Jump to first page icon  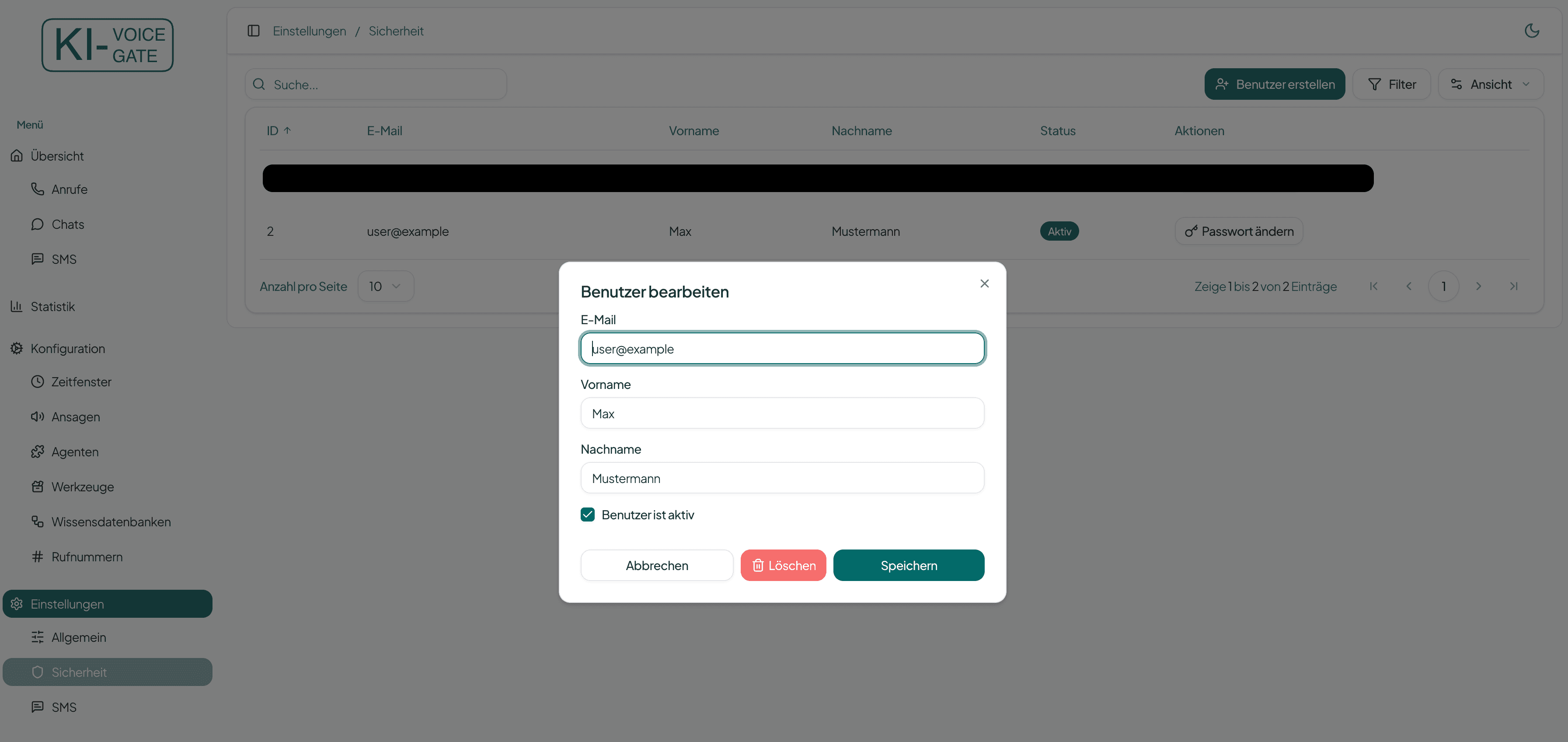1373,286
